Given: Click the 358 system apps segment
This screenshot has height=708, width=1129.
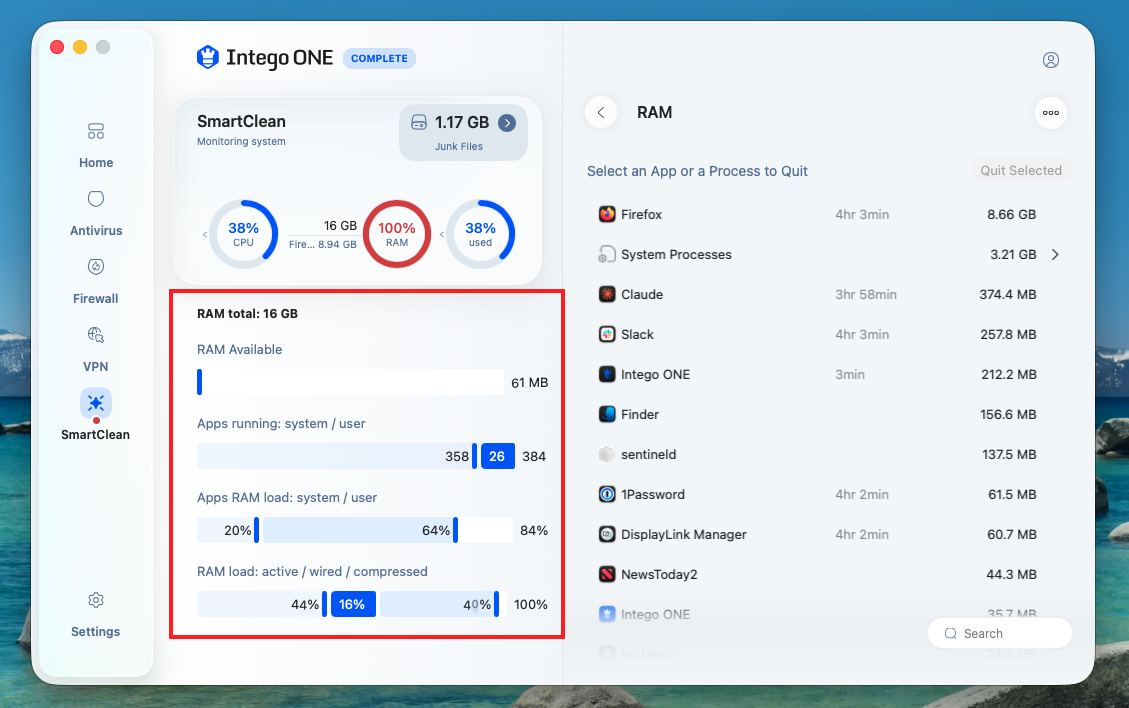Looking at the screenshot, I should (336, 456).
